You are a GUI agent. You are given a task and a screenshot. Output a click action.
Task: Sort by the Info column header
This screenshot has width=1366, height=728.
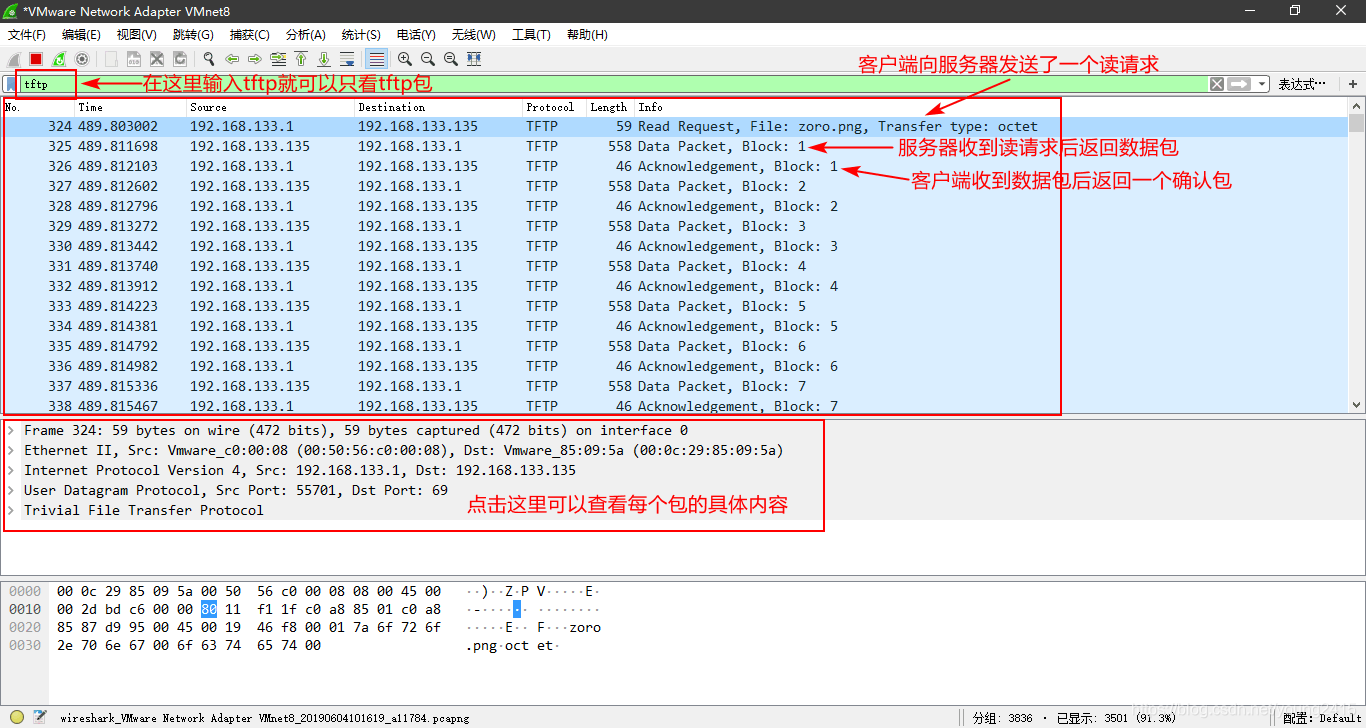pyautogui.click(x=990, y=107)
